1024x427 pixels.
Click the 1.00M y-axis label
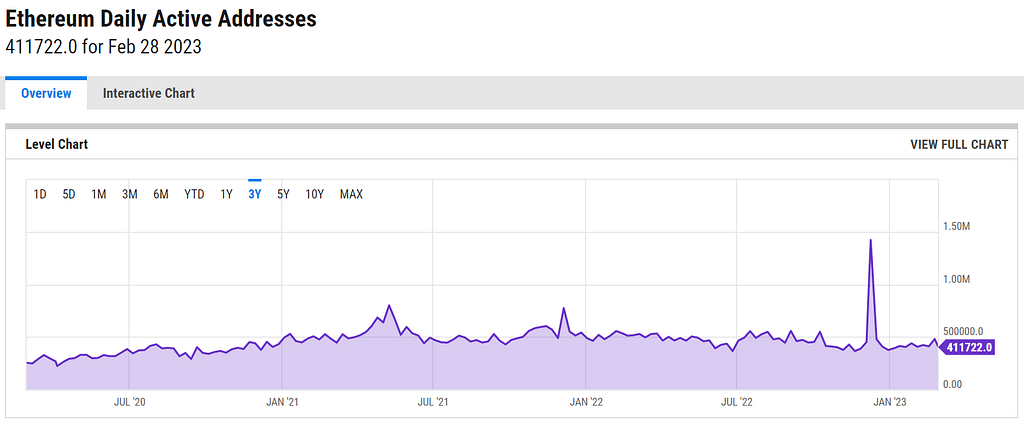957,279
